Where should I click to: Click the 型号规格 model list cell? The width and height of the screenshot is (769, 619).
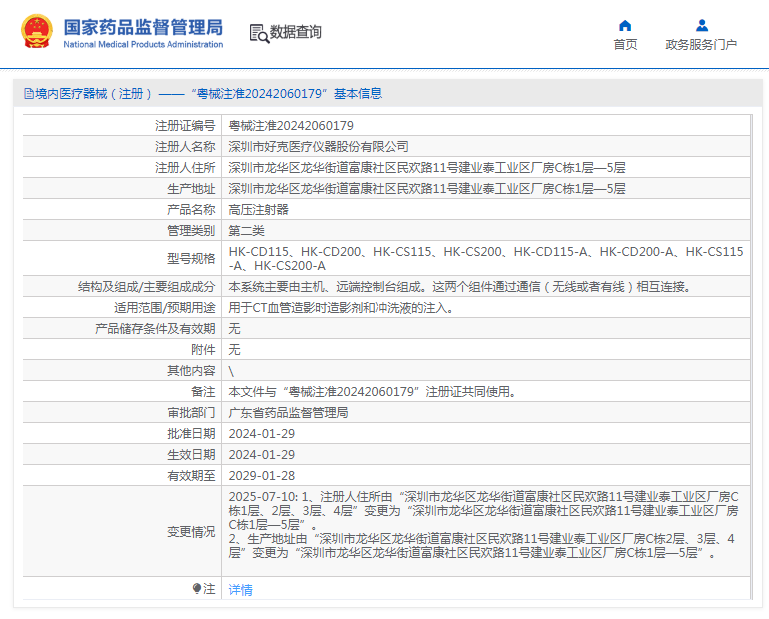click(486, 258)
